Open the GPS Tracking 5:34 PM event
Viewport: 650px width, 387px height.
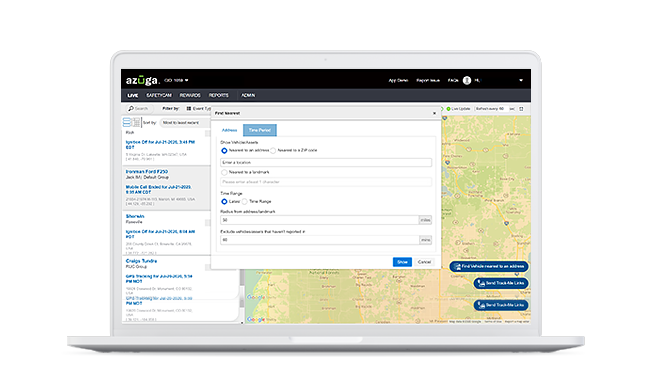(159, 278)
